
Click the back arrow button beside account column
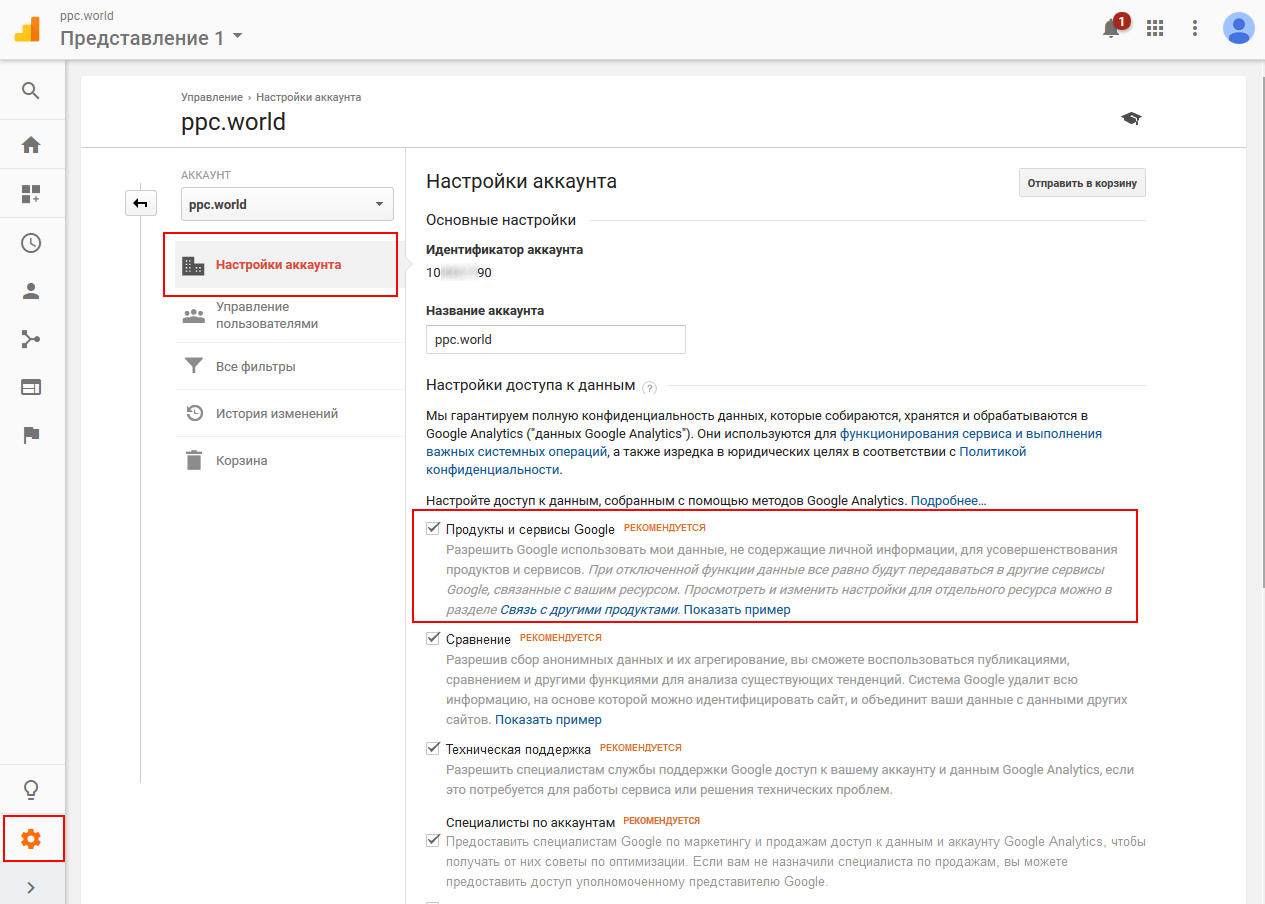coord(141,203)
